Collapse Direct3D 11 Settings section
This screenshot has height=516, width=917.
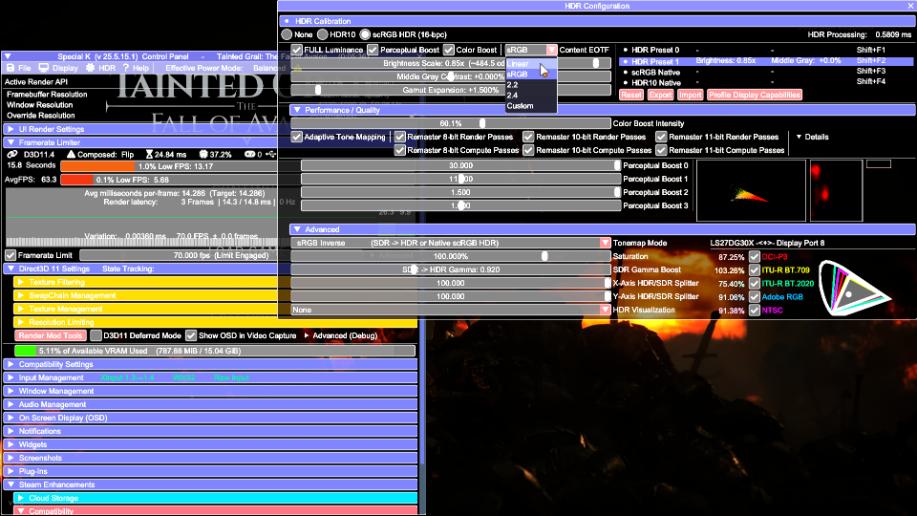pyautogui.click(x=210, y=269)
